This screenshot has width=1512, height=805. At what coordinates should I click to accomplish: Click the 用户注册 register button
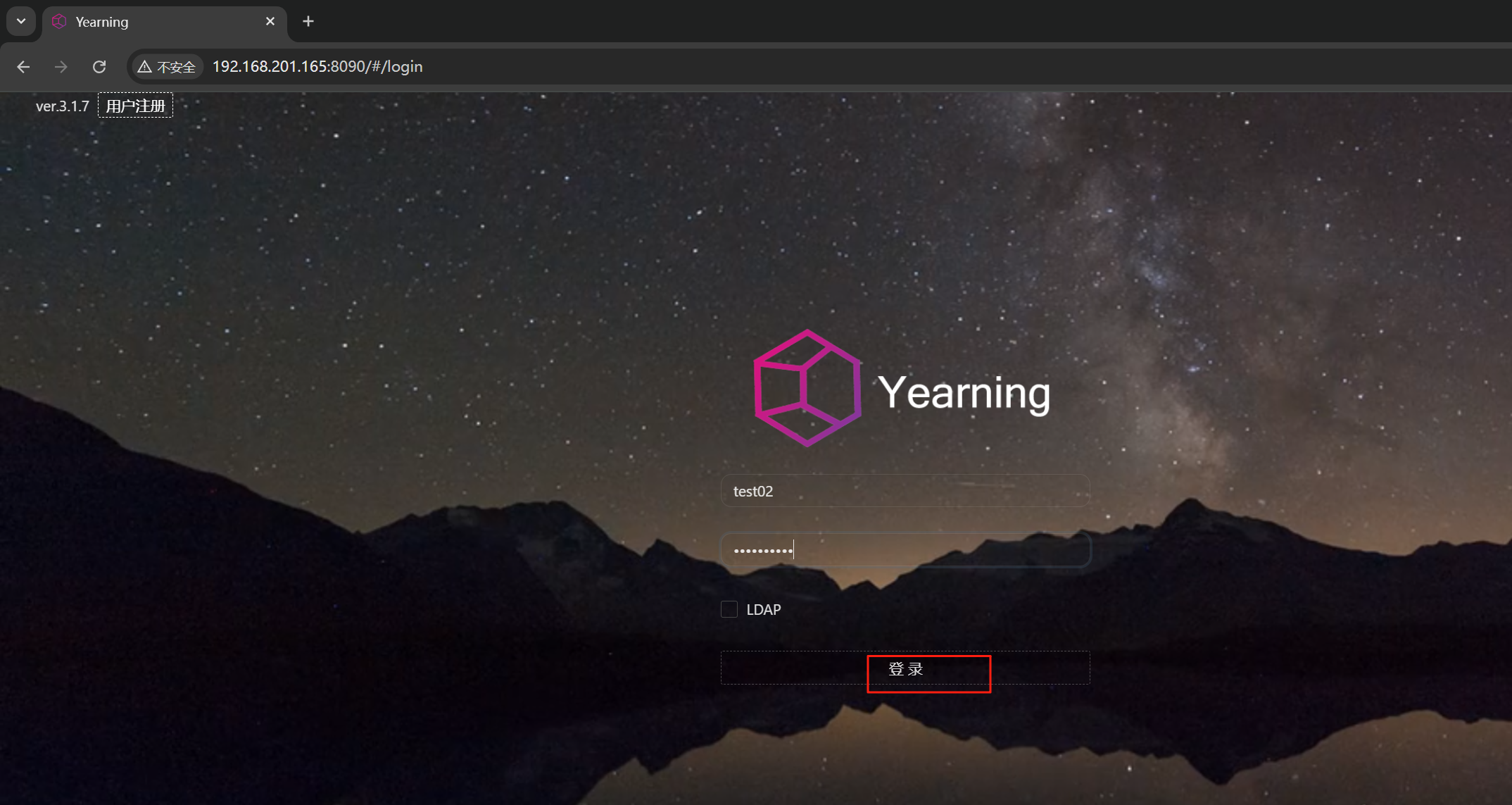pos(135,106)
